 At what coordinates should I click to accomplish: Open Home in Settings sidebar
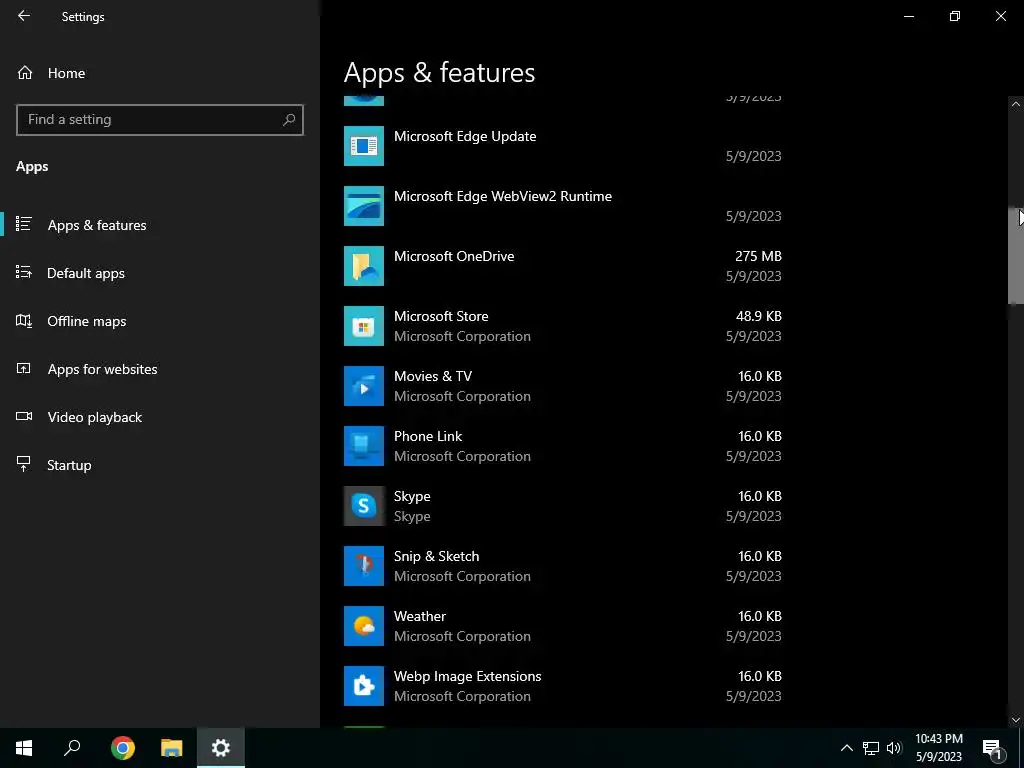pyautogui.click(x=160, y=73)
